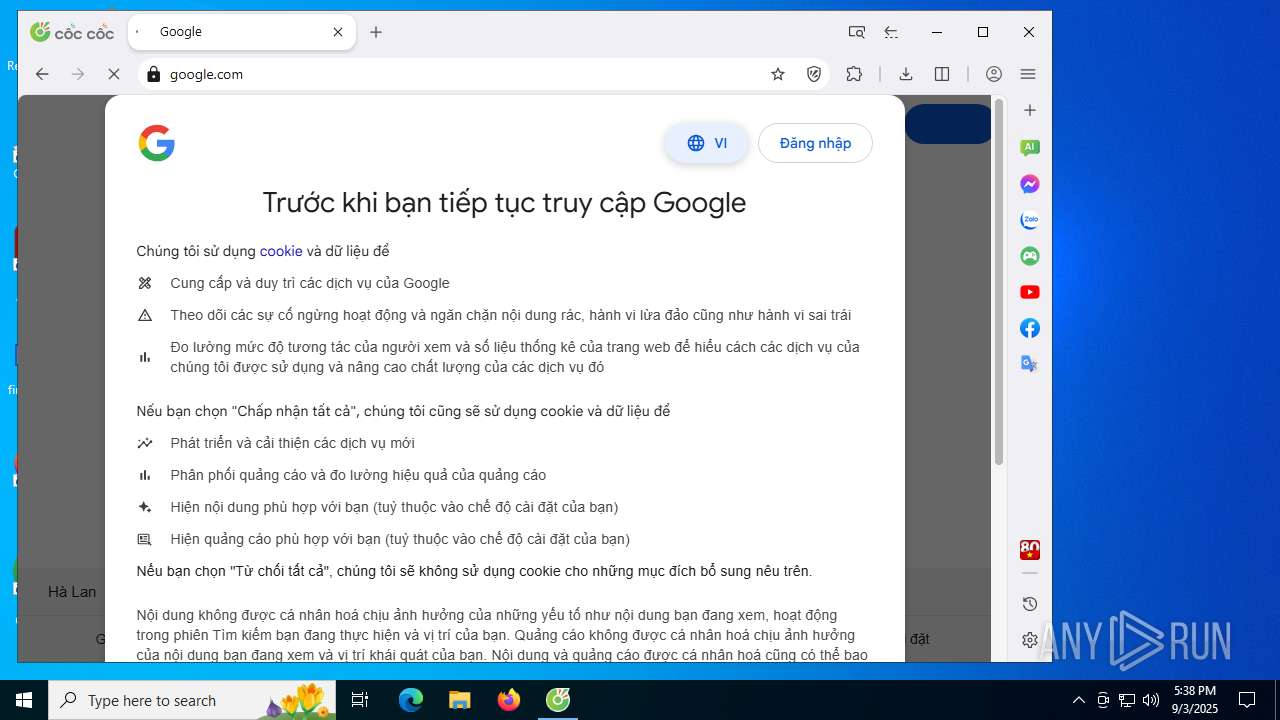Image resolution: width=1280 pixels, height=720 pixels.
Task: Open the user profile icon
Action: pos(994,74)
